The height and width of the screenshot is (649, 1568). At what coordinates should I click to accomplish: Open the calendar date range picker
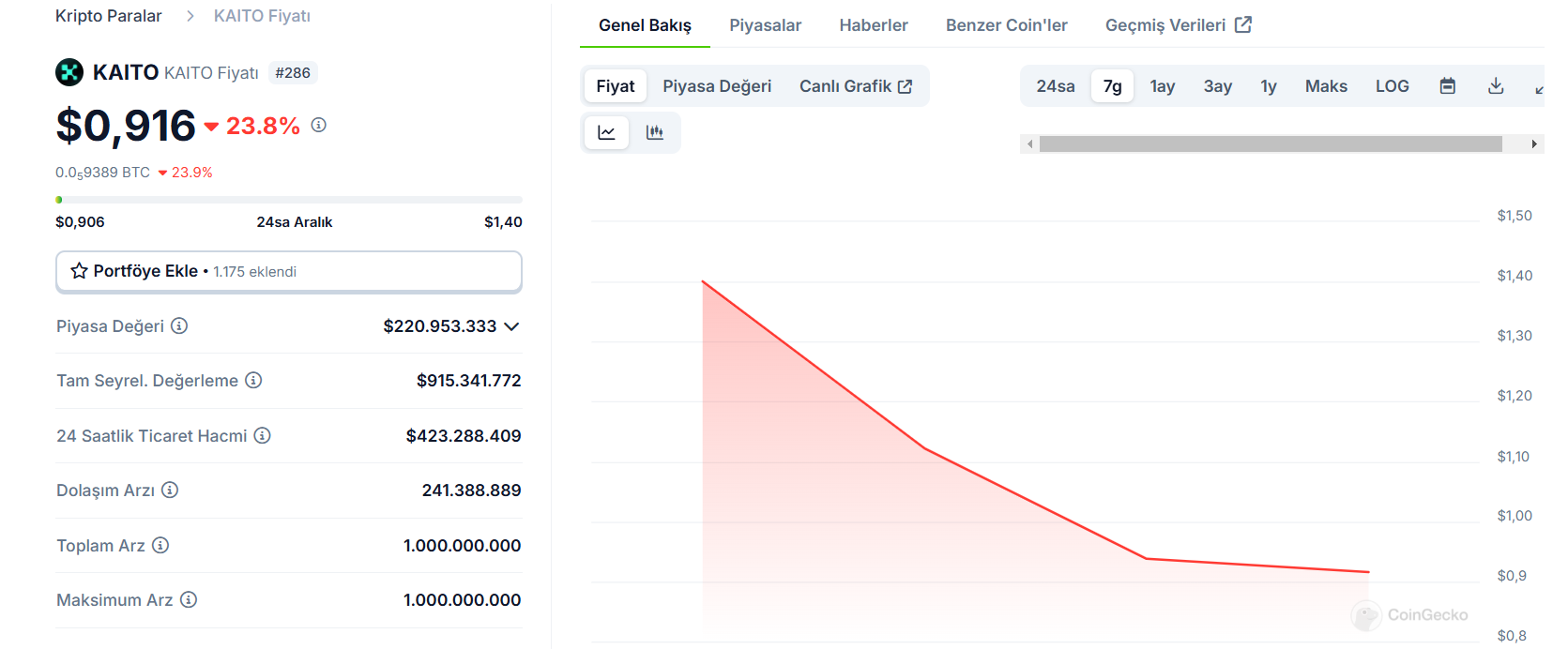(1448, 86)
